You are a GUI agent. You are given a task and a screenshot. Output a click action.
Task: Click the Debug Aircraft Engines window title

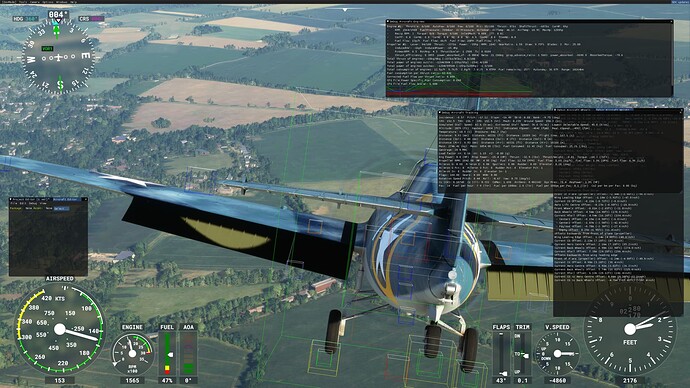tap(407, 21)
